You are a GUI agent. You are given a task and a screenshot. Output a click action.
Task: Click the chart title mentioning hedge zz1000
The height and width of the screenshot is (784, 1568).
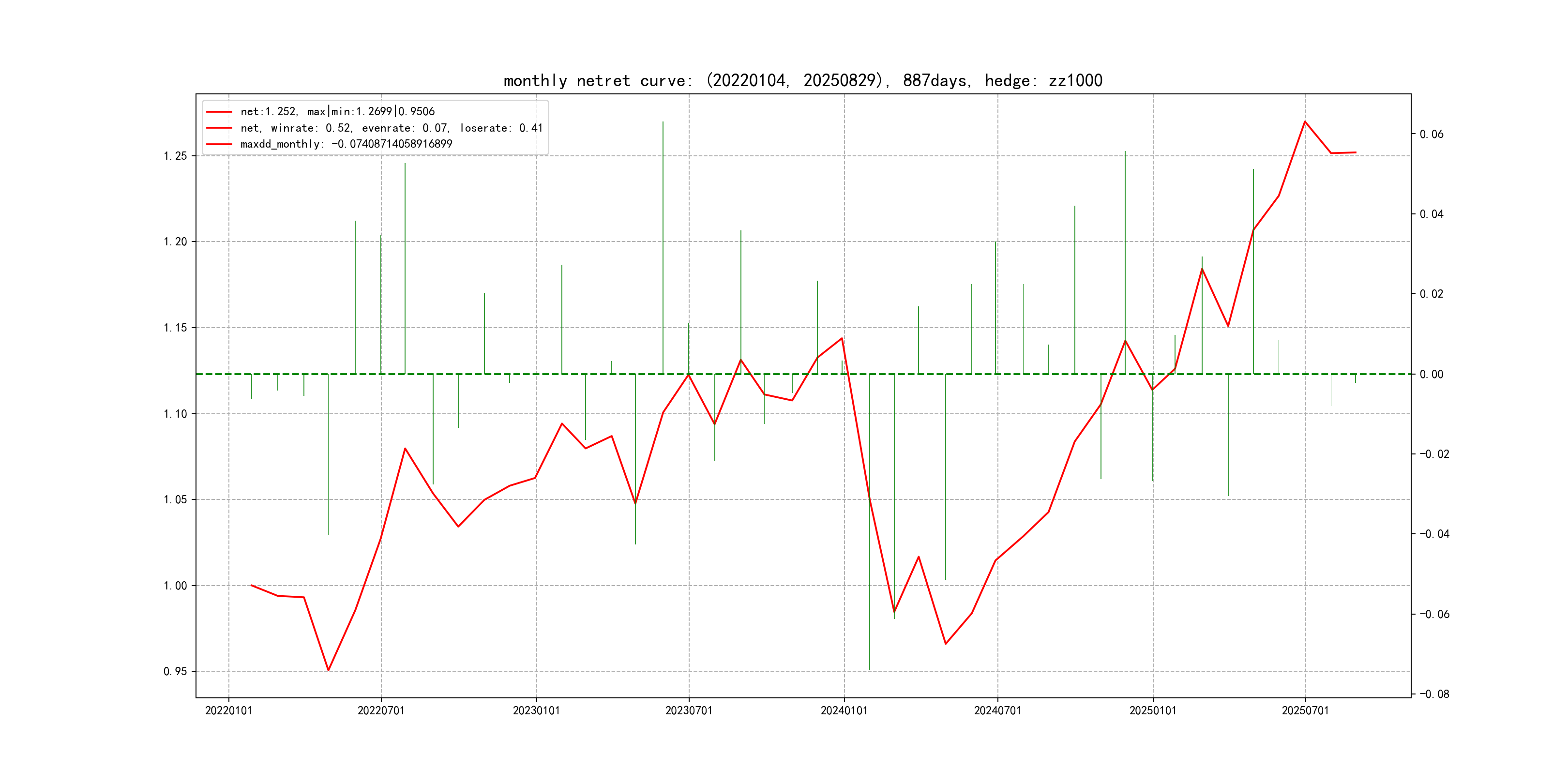click(802, 81)
